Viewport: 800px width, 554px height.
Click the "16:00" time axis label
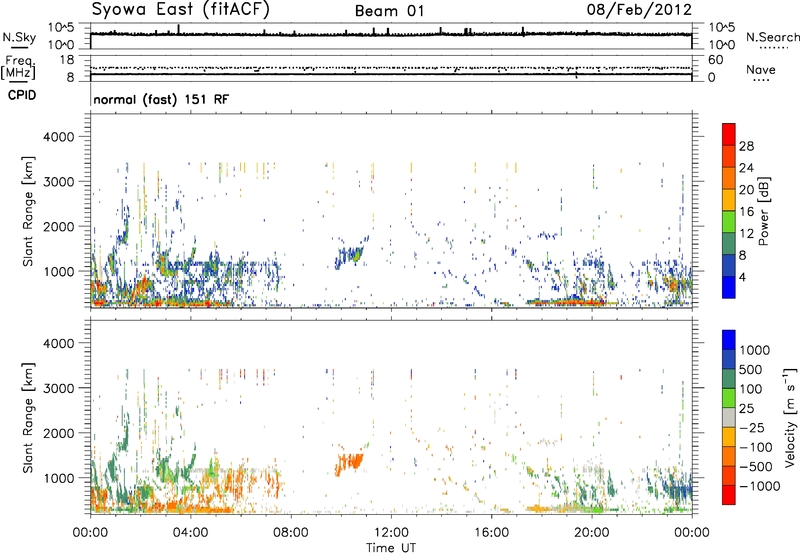click(x=491, y=533)
